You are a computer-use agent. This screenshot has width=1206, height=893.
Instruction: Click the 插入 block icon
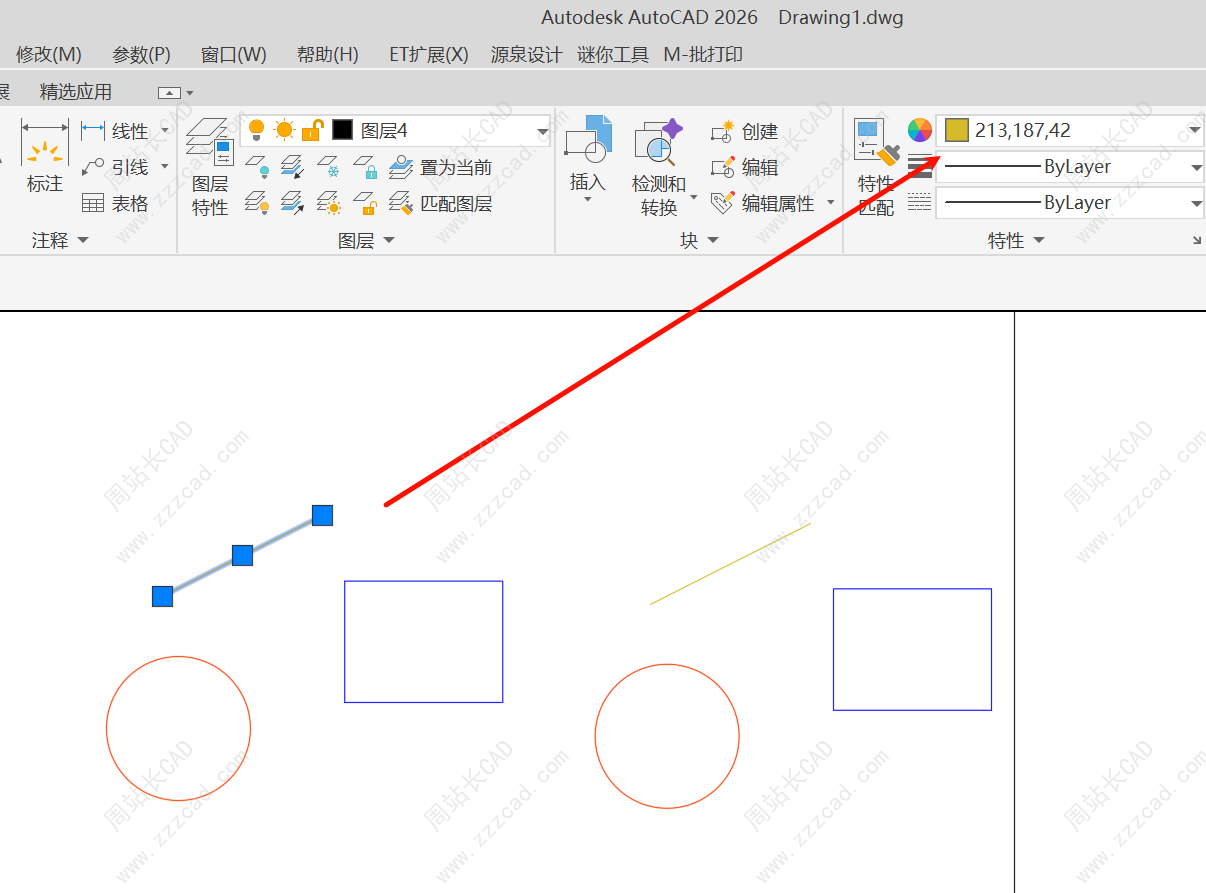pos(588,145)
